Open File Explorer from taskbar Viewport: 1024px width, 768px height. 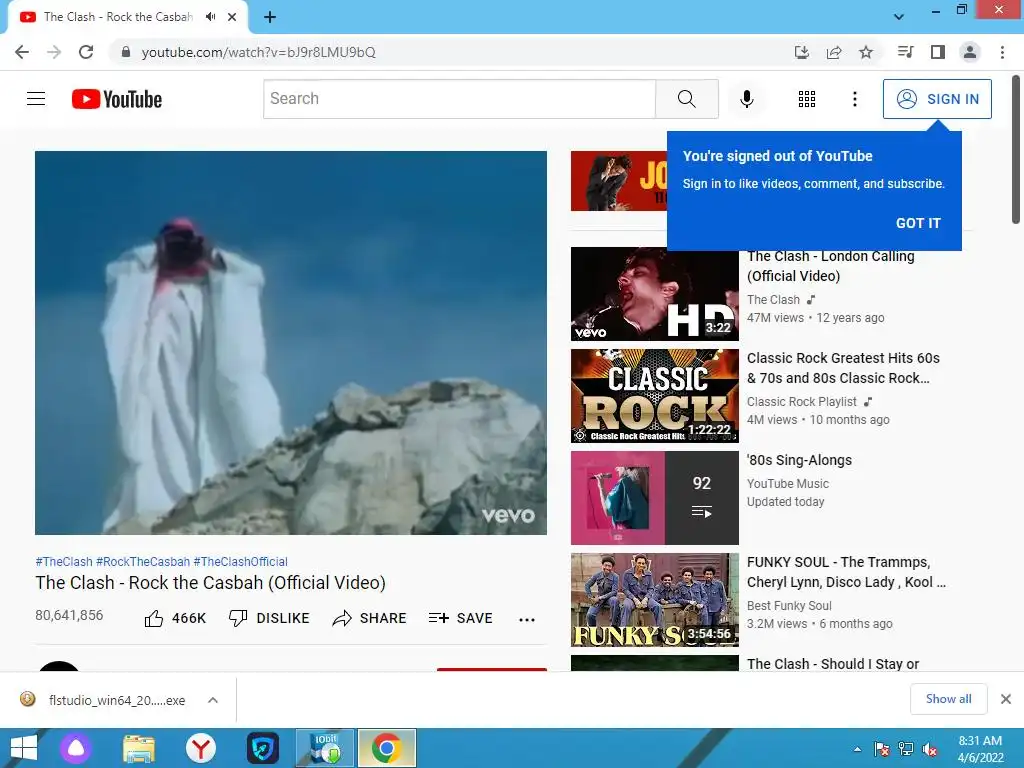tap(139, 748)
